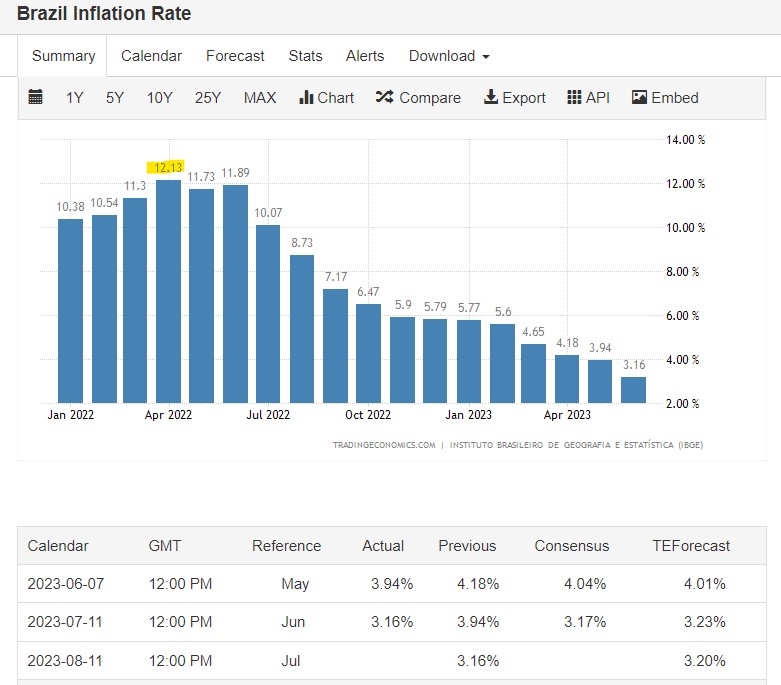Click the bar labeled 7.17

pyautogui.click(x=335, y=346)
